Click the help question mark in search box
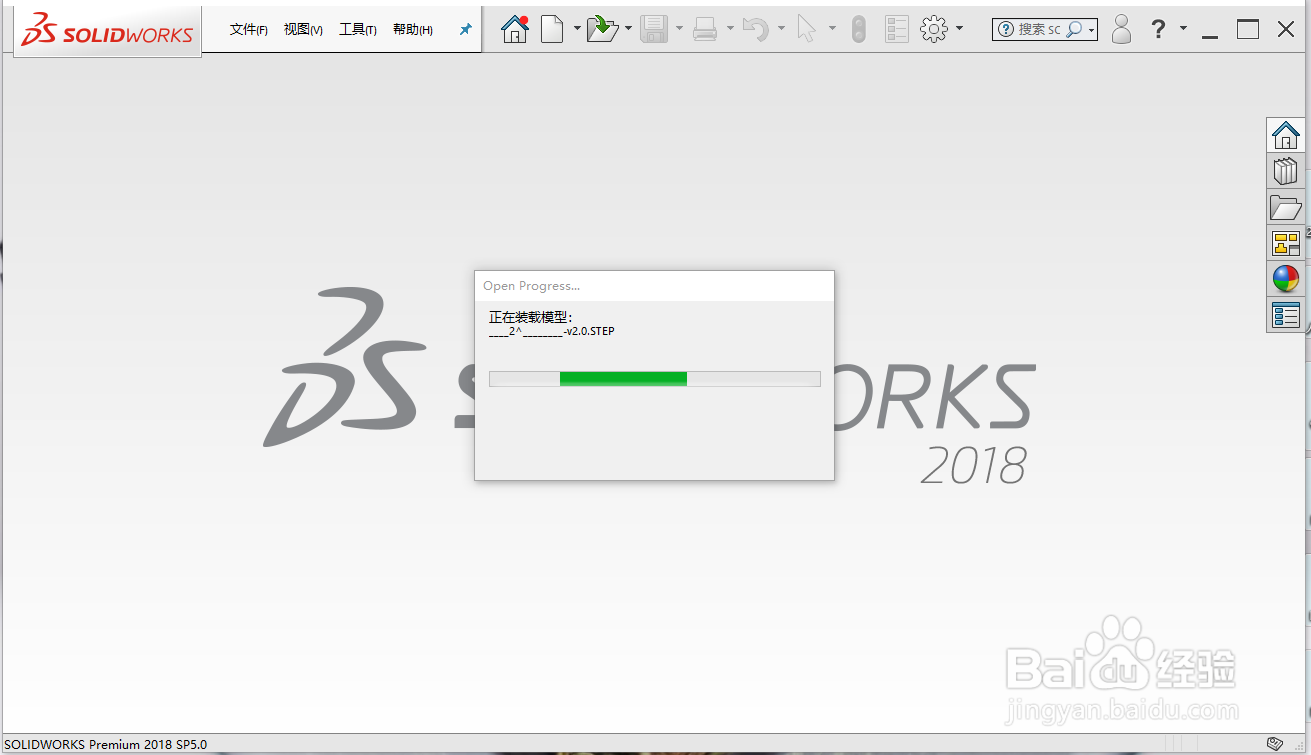Screen dimensions: 1311x755 (x=1006, y=30)
